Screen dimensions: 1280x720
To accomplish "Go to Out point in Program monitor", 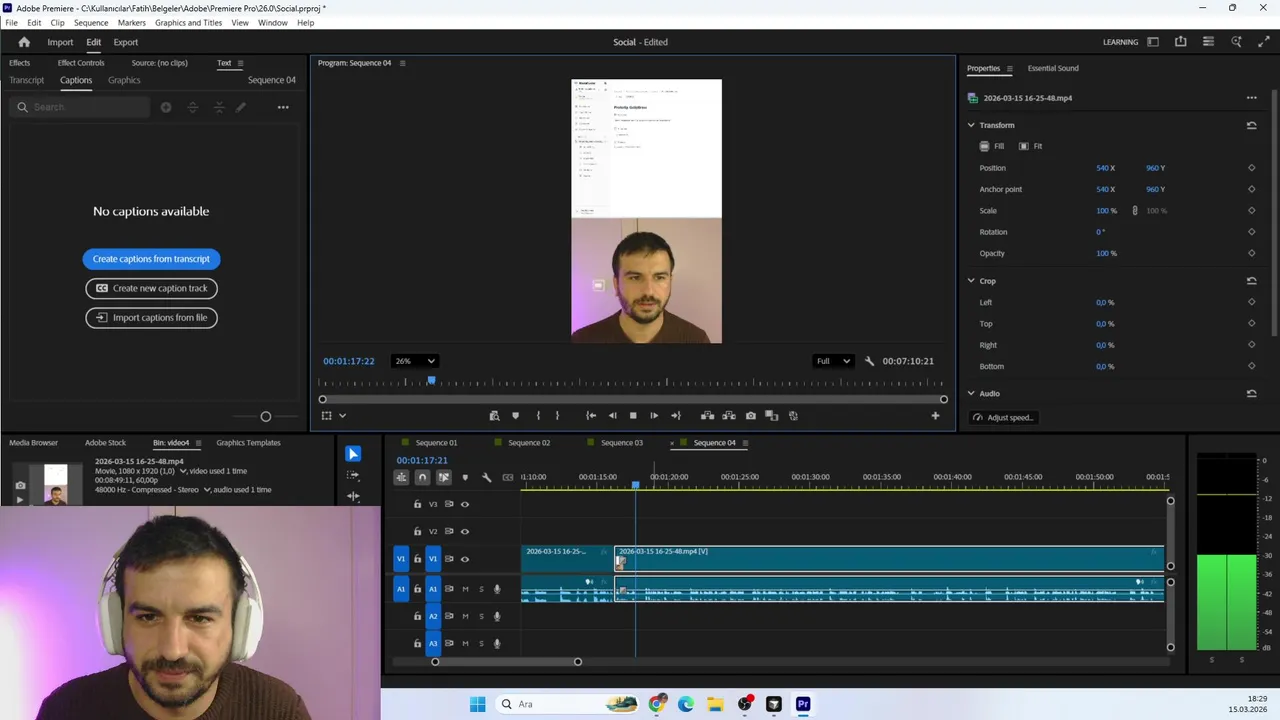I will (676, 416).
